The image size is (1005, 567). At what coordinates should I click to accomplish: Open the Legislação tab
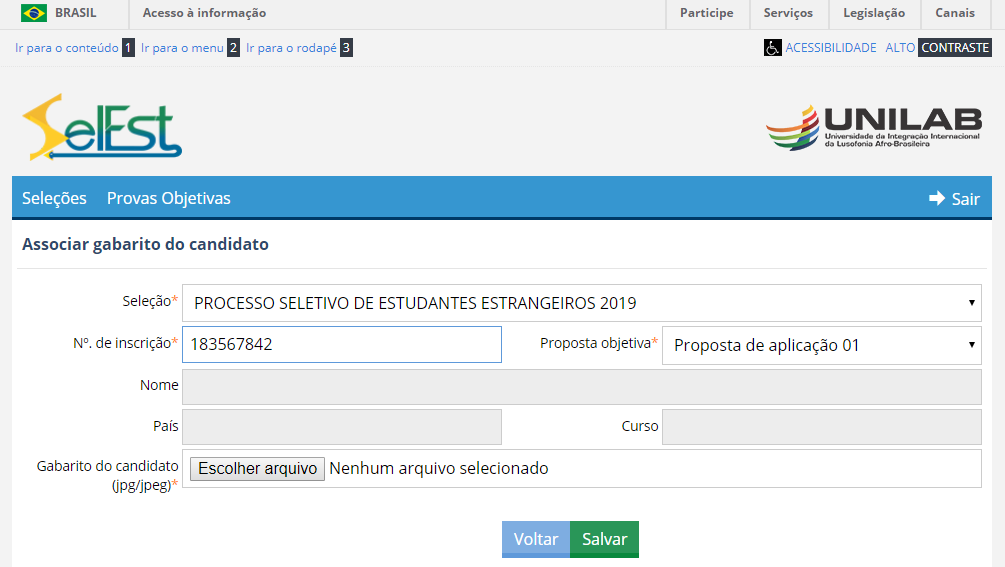click(x=874, y=13)
